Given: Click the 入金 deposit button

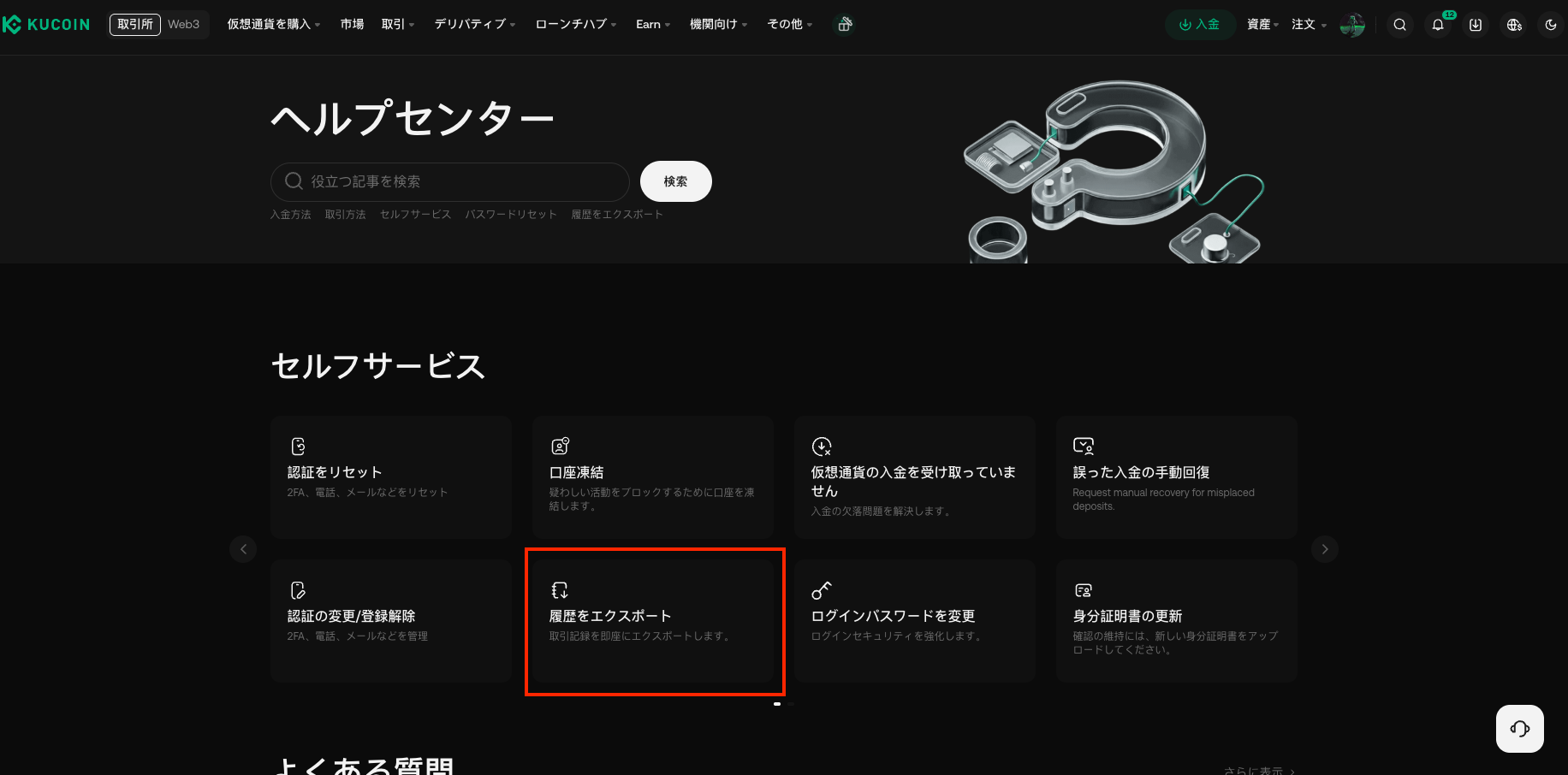Looking at the screenshot, I should [x=1200, y=25].
